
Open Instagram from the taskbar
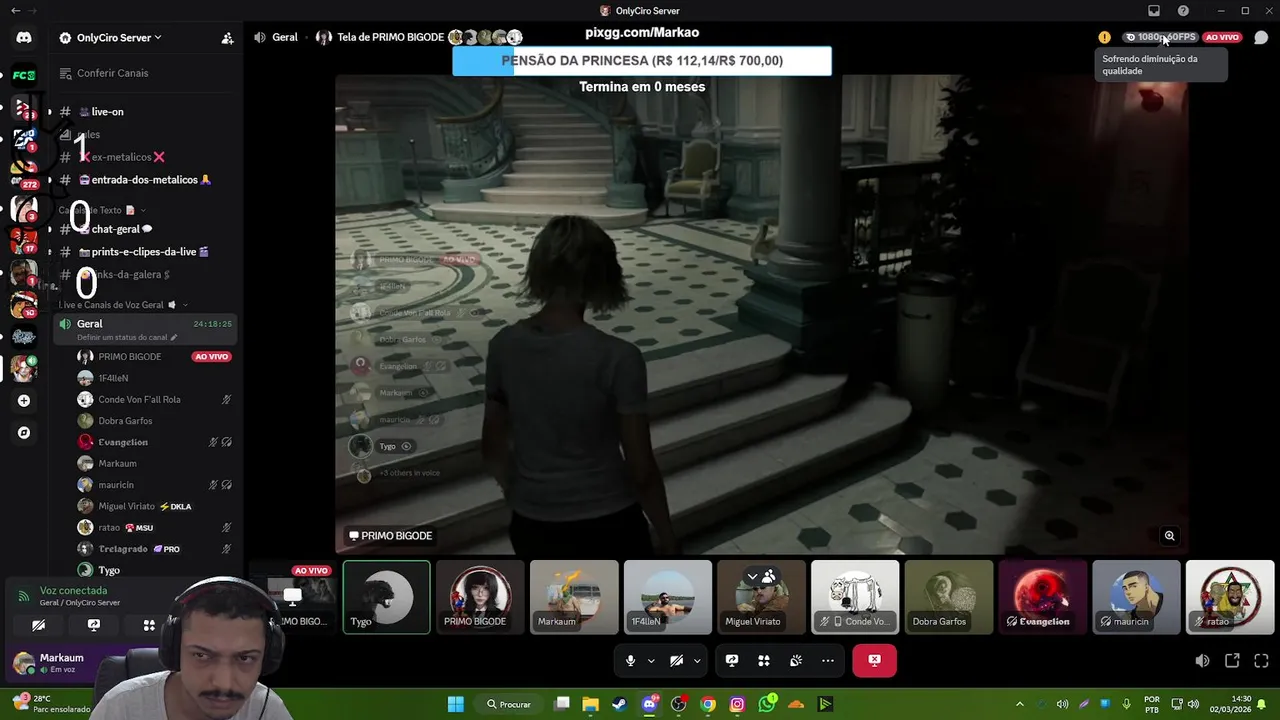pyautogui.click(x=737, y=704)
